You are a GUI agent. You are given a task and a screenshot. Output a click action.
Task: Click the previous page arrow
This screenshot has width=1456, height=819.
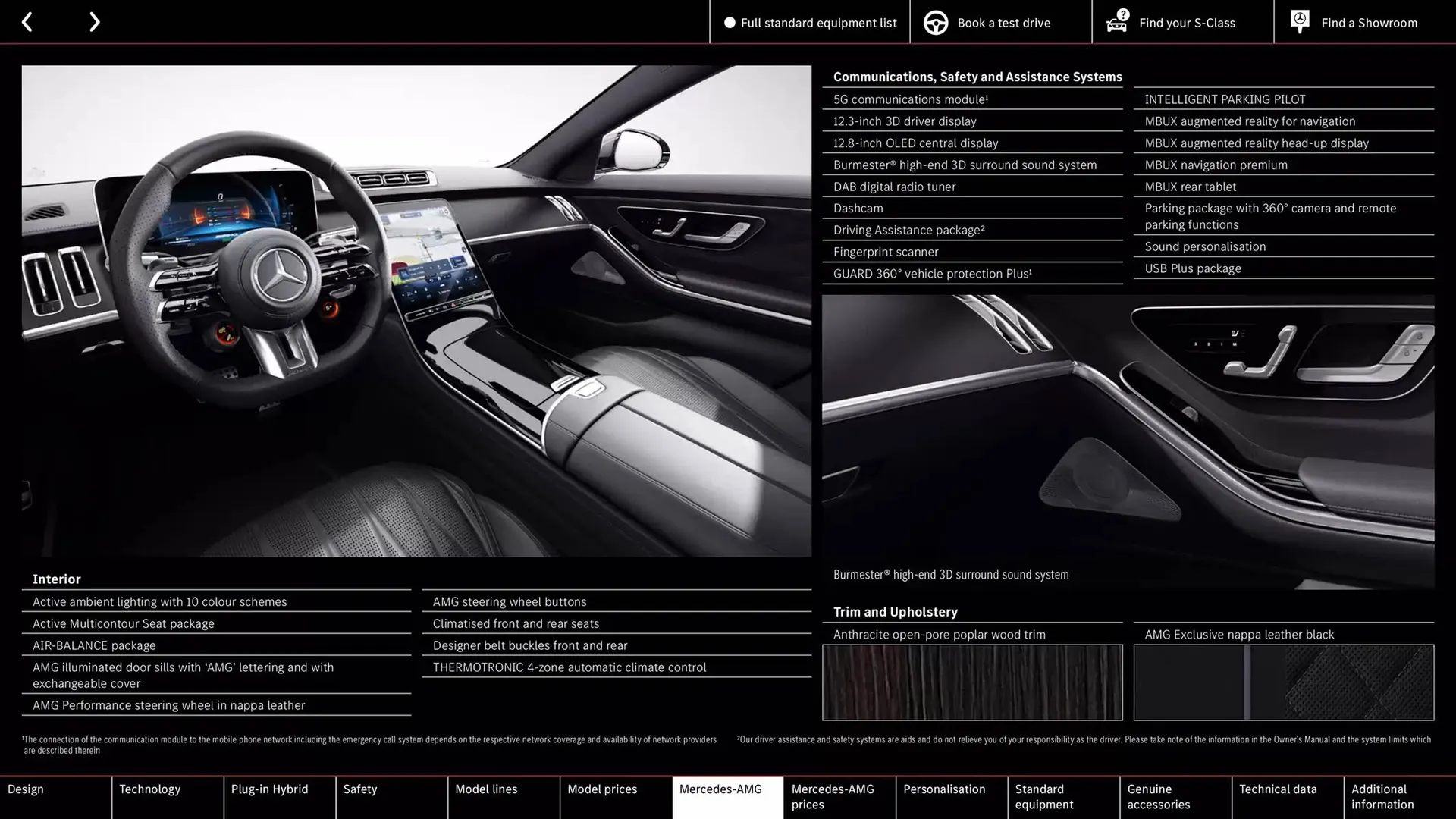click(27, 21)
